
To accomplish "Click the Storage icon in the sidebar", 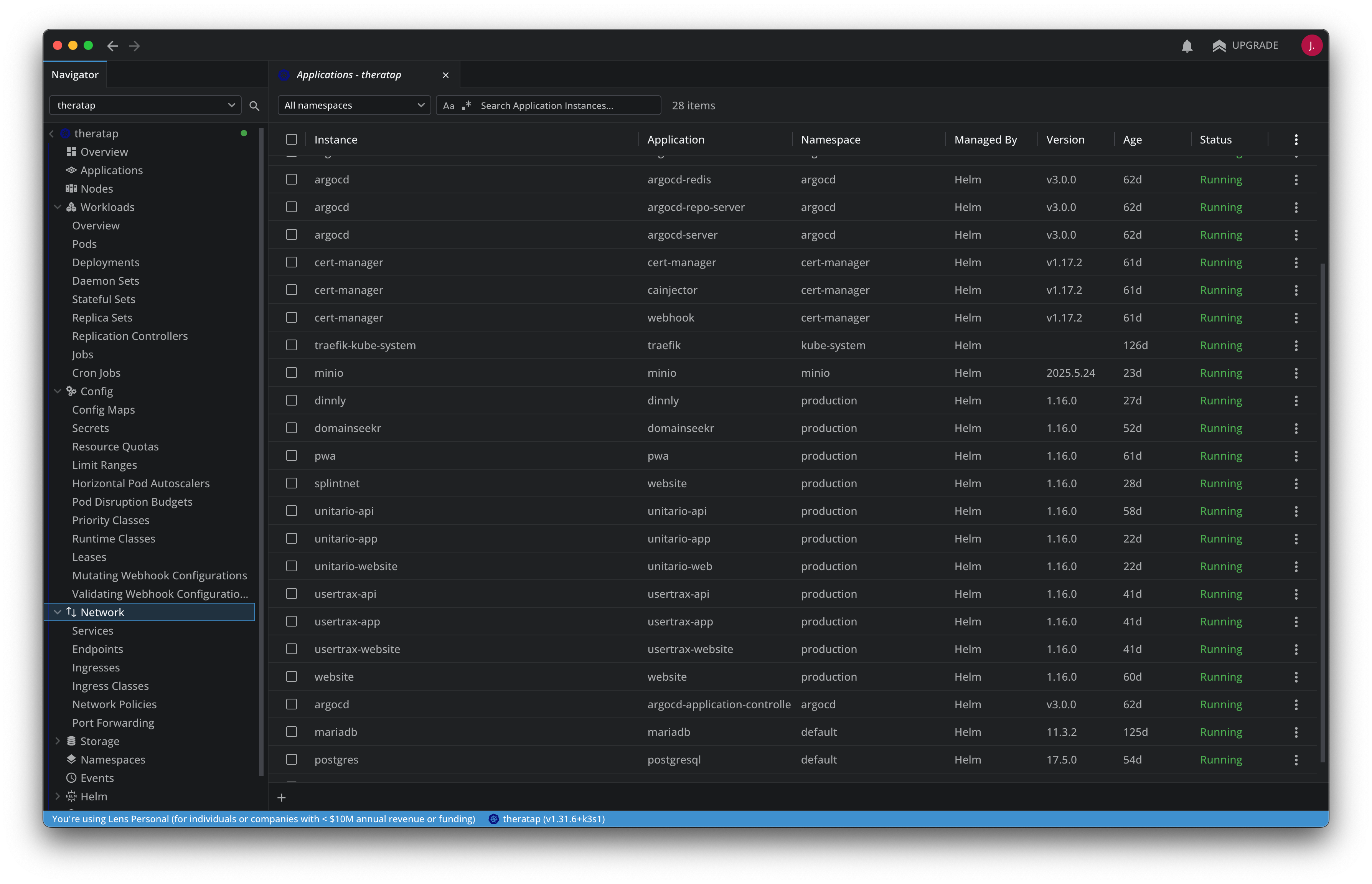I will click(x=71, y=741).
